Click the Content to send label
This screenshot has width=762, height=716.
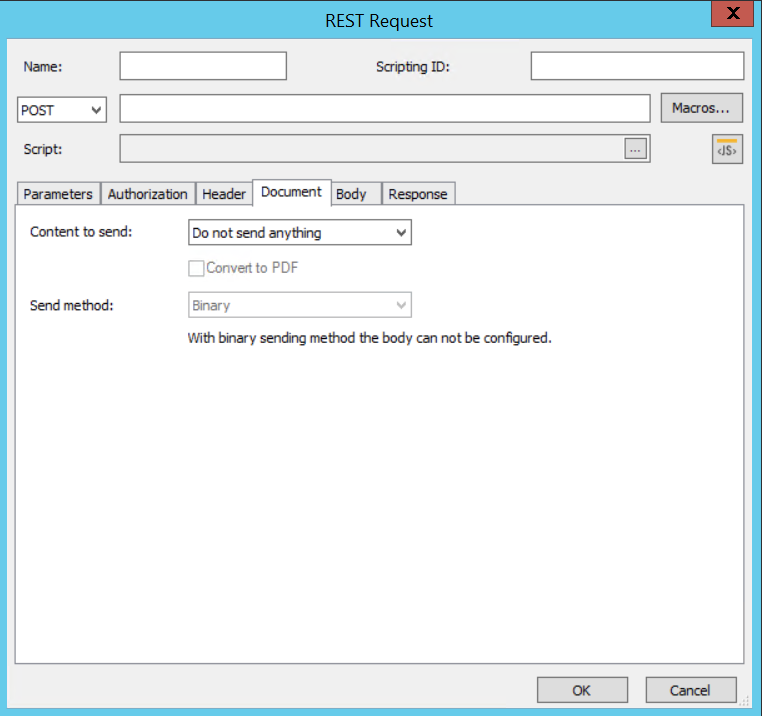point(81,232)
